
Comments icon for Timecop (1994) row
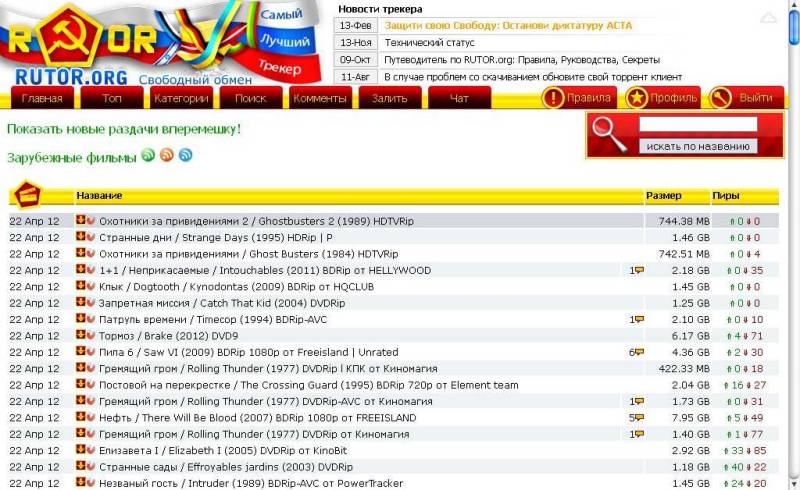tap(639, 319)
